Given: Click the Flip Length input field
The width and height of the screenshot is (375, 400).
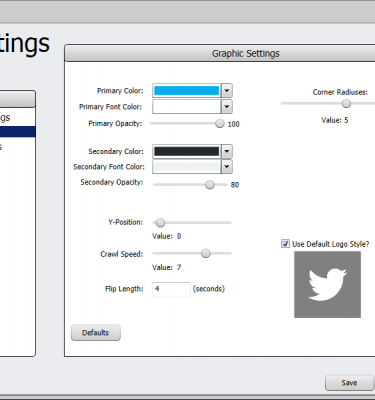Looking at the screenshot, I should click(x=171, y=289).
